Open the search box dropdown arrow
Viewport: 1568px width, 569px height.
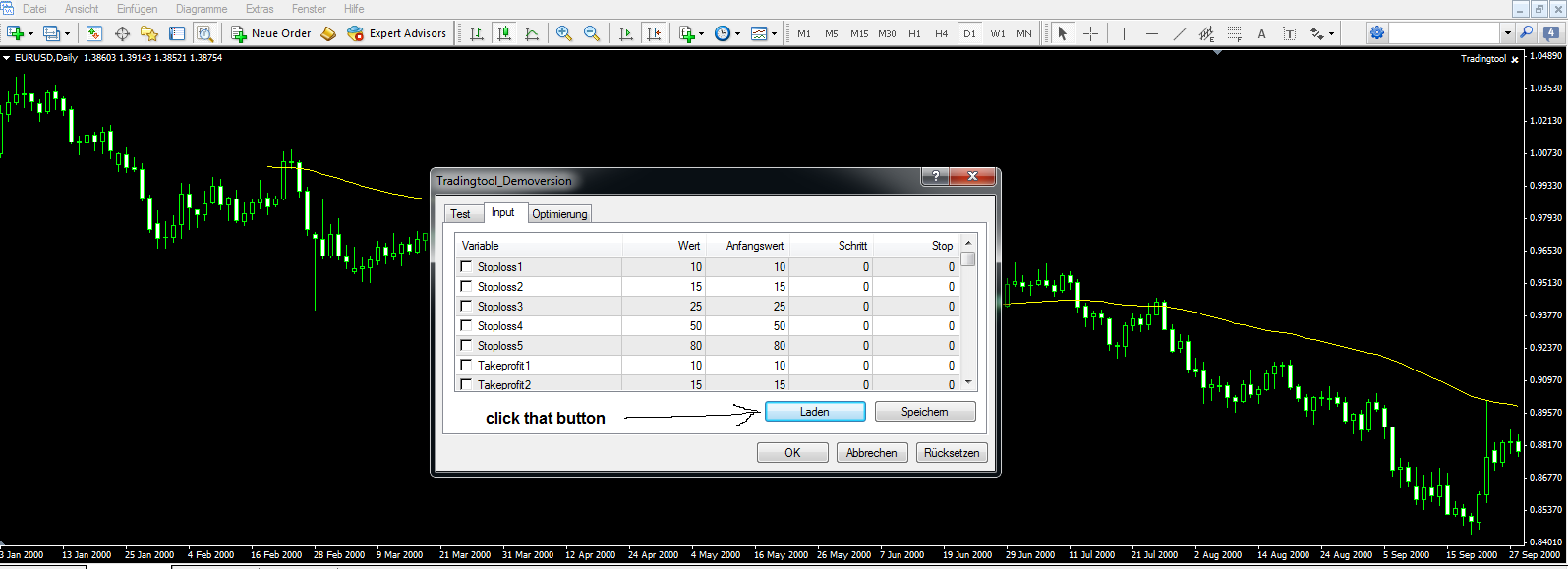(1507, 33)
